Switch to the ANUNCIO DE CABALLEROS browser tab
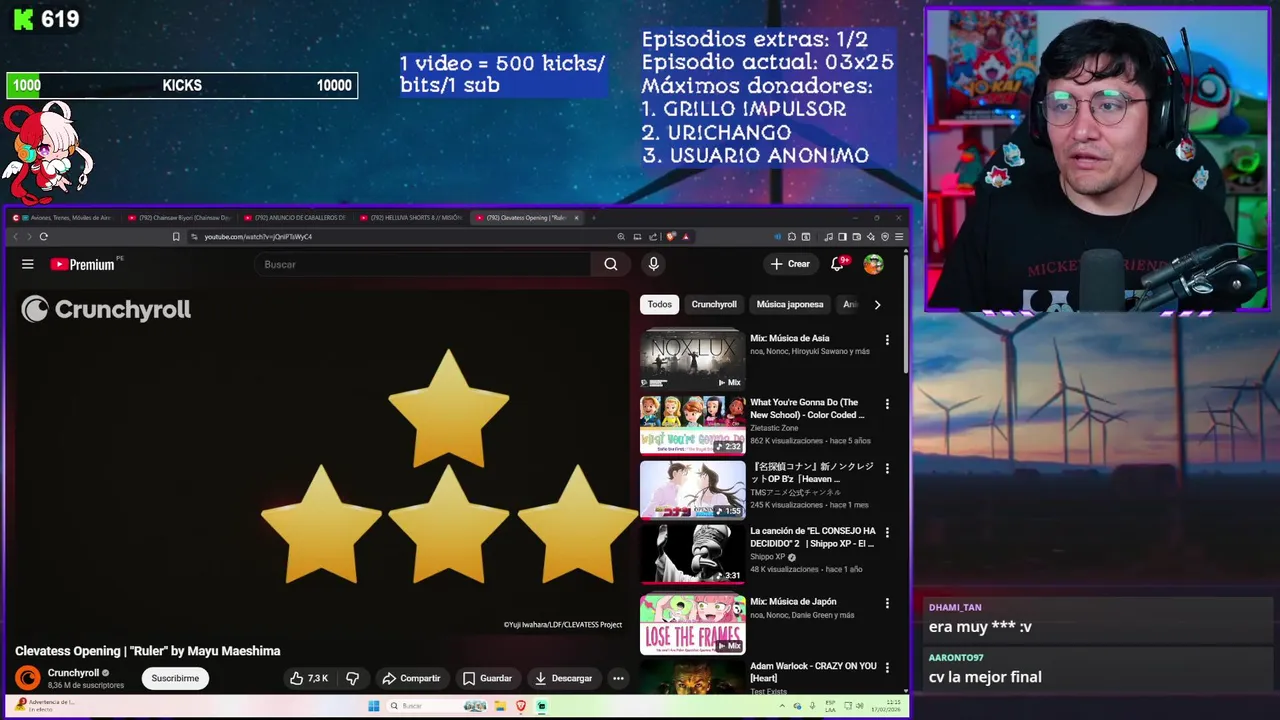 (296, 217)
